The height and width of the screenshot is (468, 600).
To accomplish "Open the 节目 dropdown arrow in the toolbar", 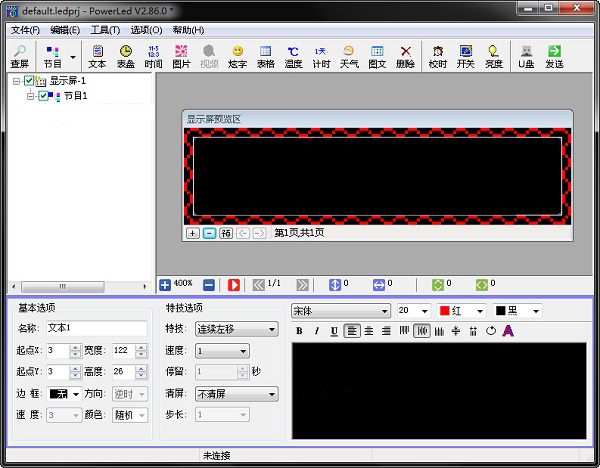I will [73, 57].
